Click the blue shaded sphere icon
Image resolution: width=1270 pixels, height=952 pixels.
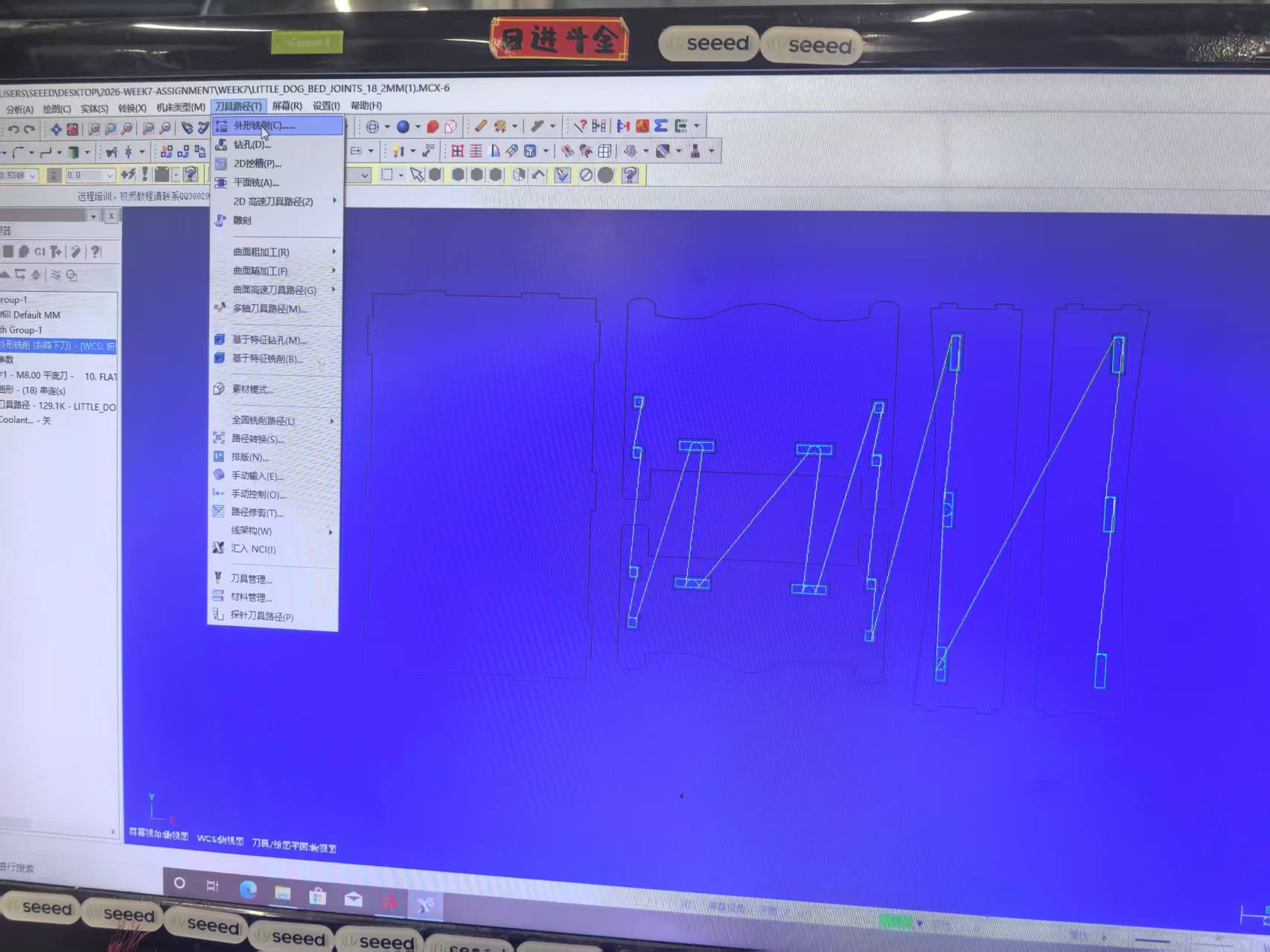pos(403,127)
